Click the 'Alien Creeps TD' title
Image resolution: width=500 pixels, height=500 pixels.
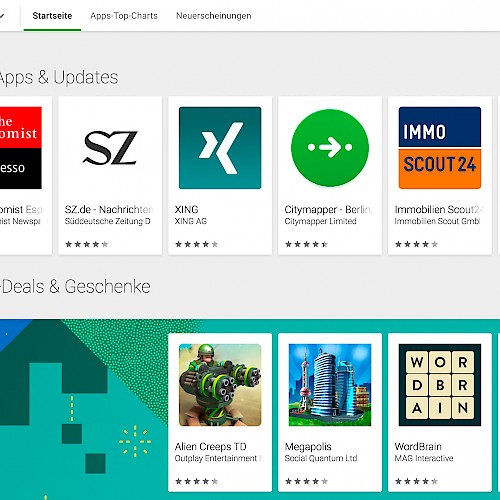pos(210,446)
